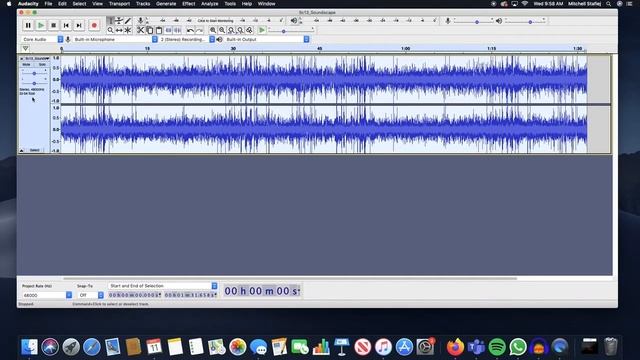The height and width of the screenshot is (360, 640).
Task: Click the Zoom In icon
Action: [213, 30]
